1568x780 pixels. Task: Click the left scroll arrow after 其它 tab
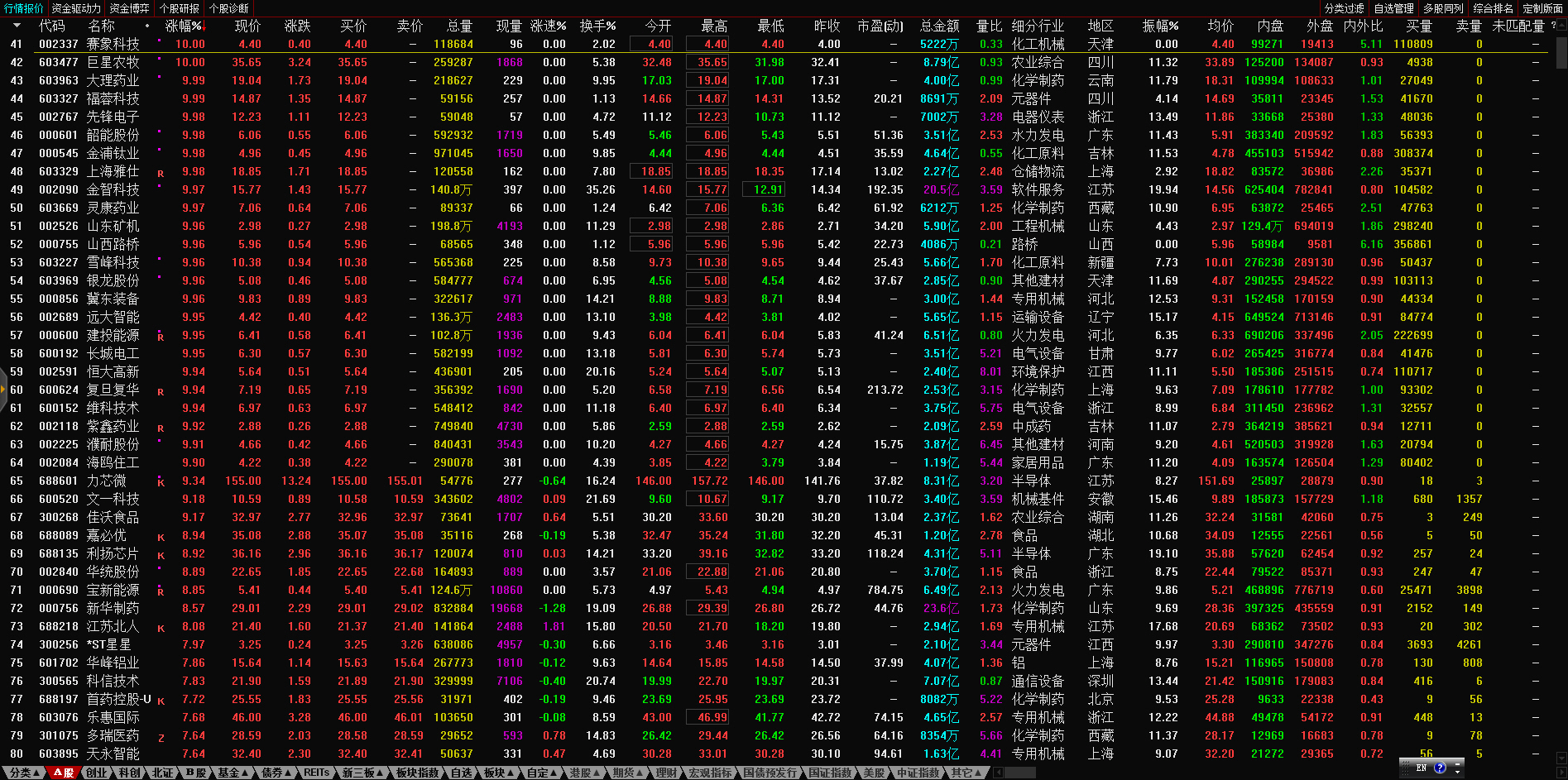pyautogui.click(x=998, y=773)
